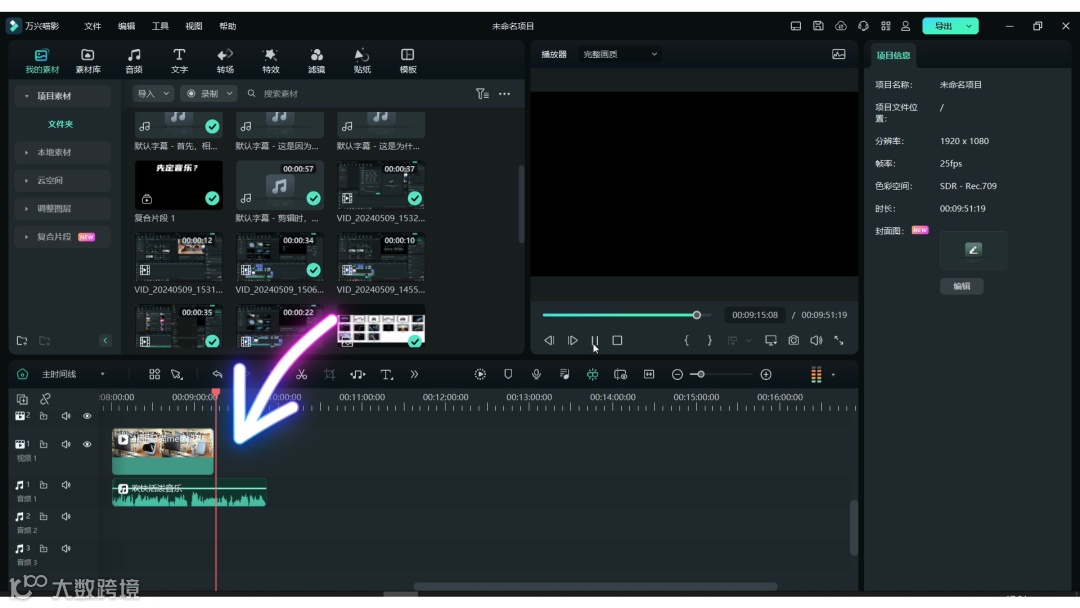Open the 文件 menu

click(x=92, y=26)
